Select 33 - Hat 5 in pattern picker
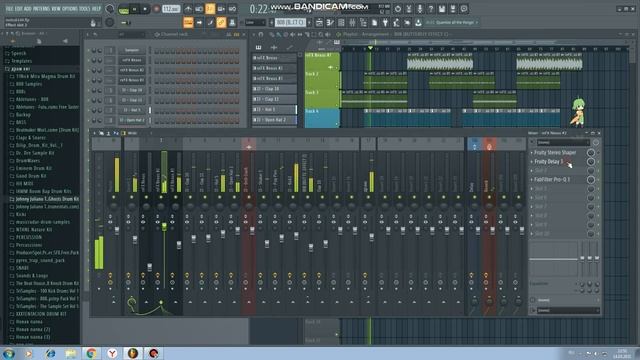 [x=274, y=109]
